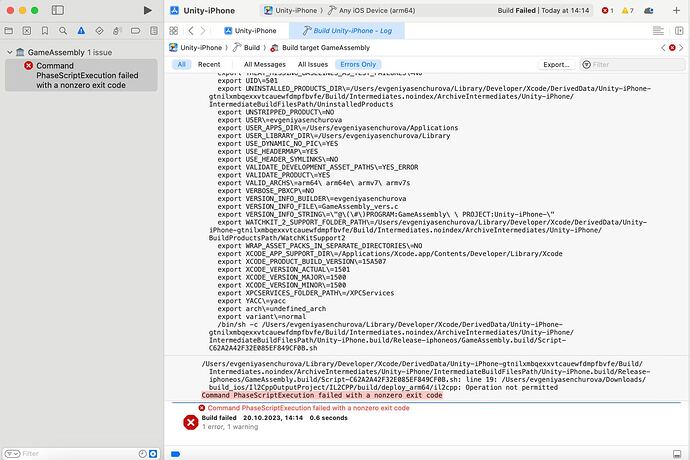This screenshot has height=460, width=690.
Task: Select the PhaseScriptExecution failed issue in the navigator
Action: [81, 75]
